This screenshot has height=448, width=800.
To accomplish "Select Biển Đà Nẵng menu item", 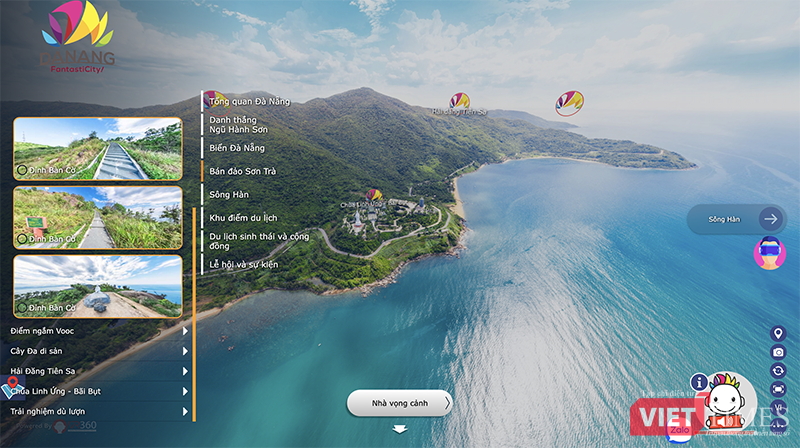I will tap(237, 148).
